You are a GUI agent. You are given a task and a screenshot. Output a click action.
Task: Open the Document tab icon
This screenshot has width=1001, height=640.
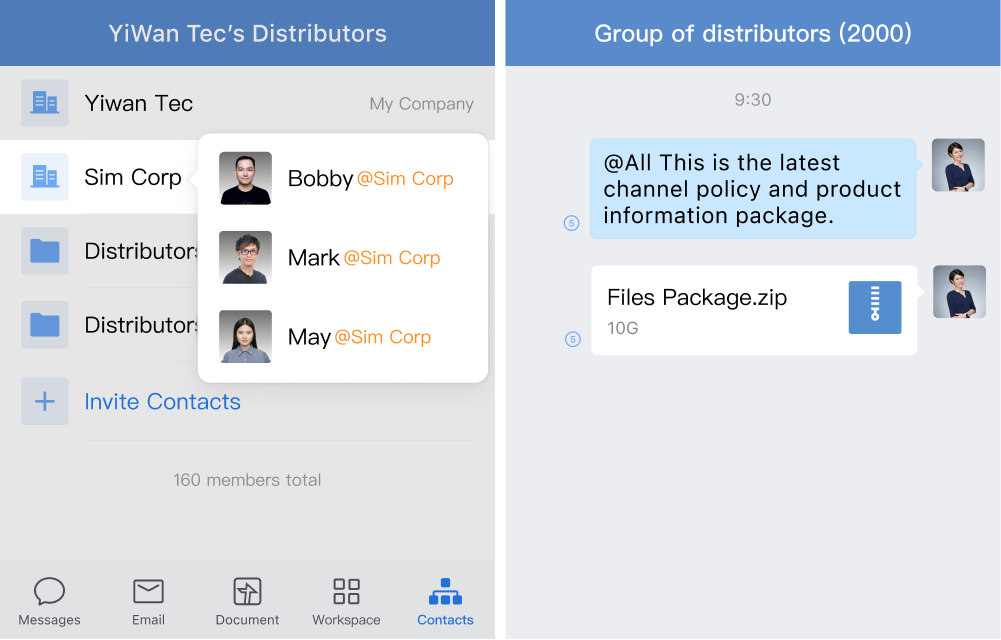tap(247, 592)
